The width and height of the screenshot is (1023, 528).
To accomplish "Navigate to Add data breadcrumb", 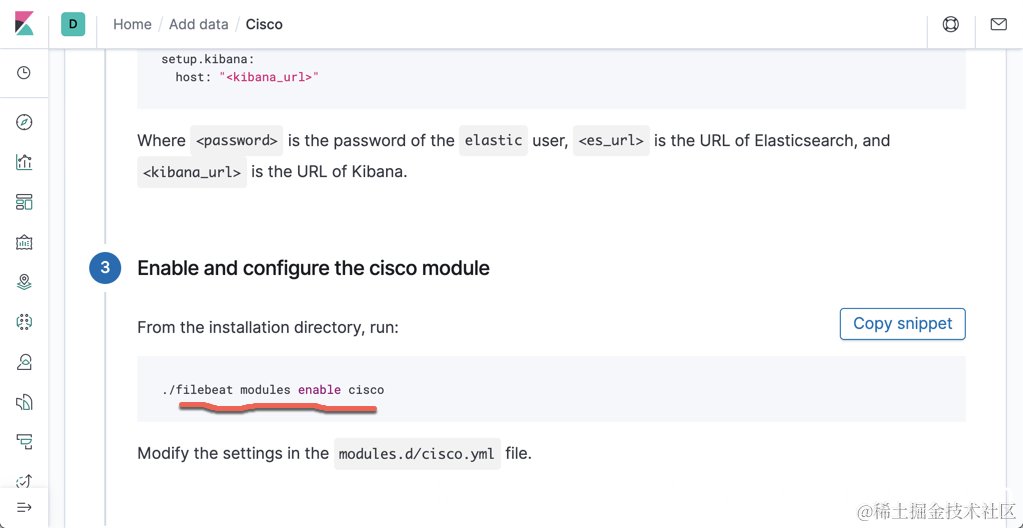I will click(x=198, y=24).
